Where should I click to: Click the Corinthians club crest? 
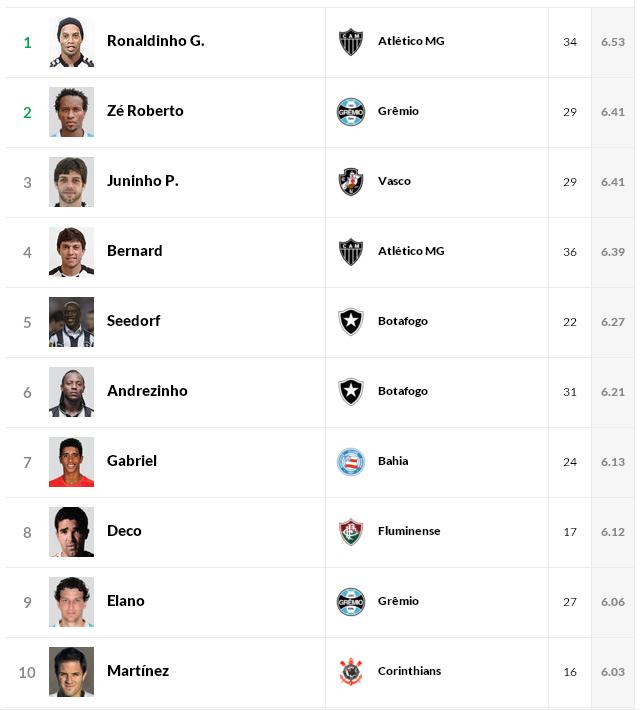click(351, 672)
